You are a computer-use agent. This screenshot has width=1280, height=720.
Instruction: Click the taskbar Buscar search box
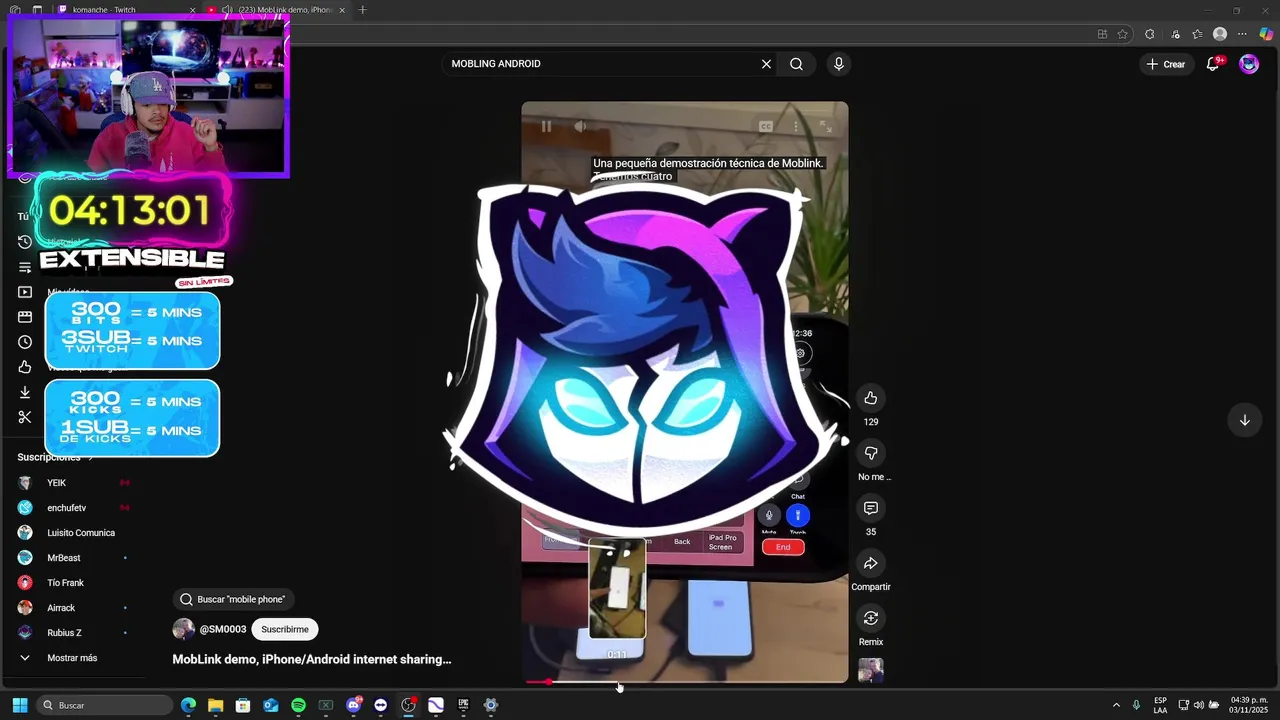pos(105,705)
